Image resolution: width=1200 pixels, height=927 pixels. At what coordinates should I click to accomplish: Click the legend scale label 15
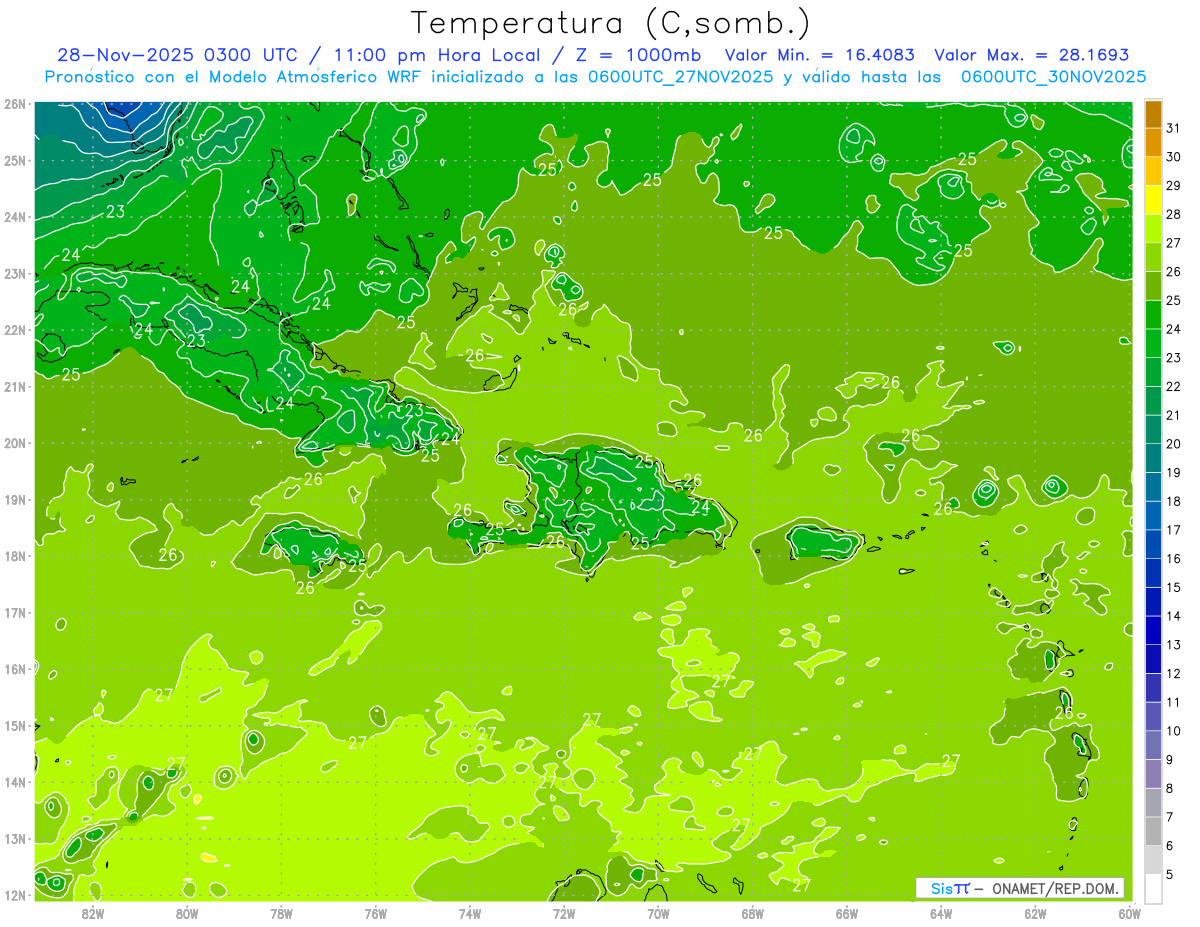(x=1173, y=588)
